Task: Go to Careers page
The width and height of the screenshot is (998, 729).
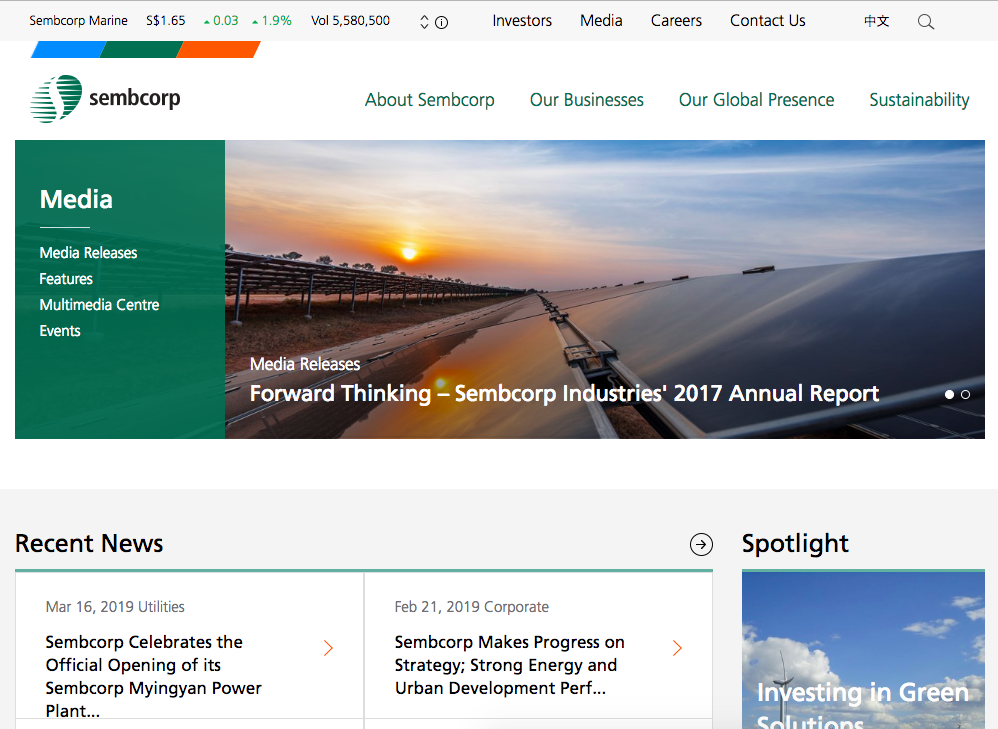Action: pyautogui.click(x=676, y=21)
